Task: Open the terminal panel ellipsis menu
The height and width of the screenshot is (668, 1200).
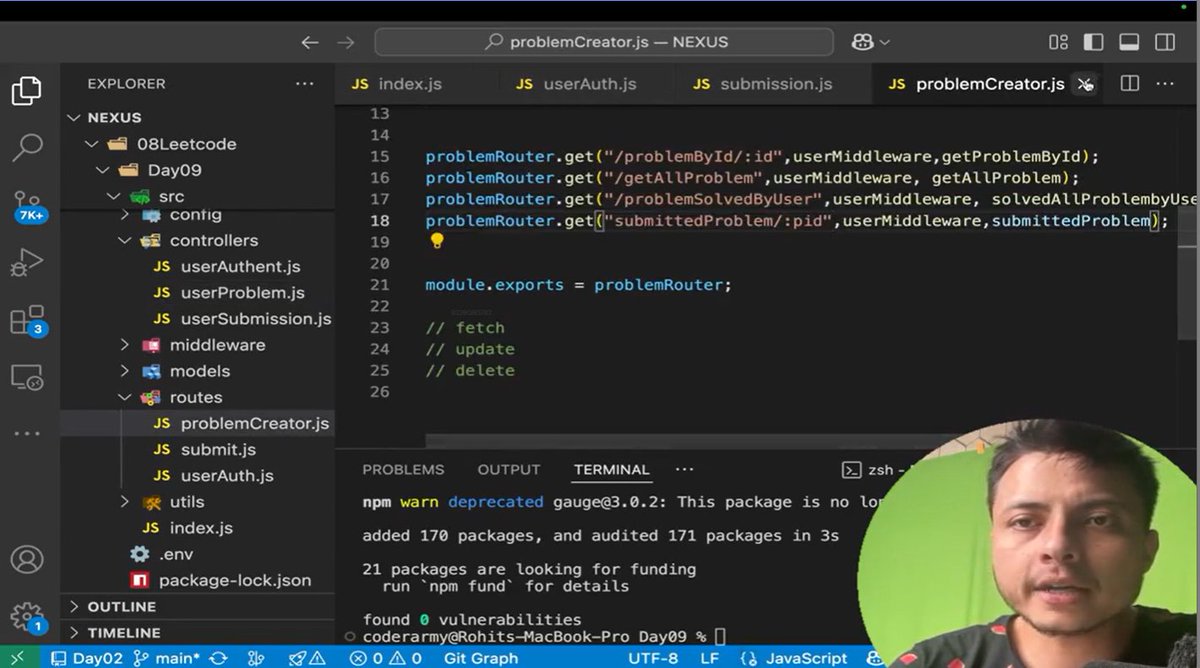Action: click(684, 469)
